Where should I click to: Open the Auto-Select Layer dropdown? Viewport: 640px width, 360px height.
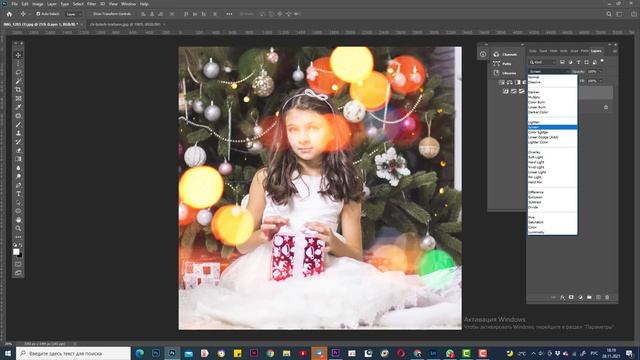pos(73,14)
